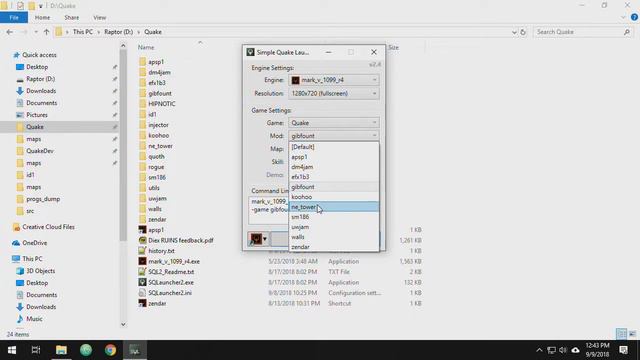Image resolution: width=640 pixels, height=360 pixels.
Task: Select mark_v_1099_r4.exe file
Action: pyautogui.click(x=174, y=261)
